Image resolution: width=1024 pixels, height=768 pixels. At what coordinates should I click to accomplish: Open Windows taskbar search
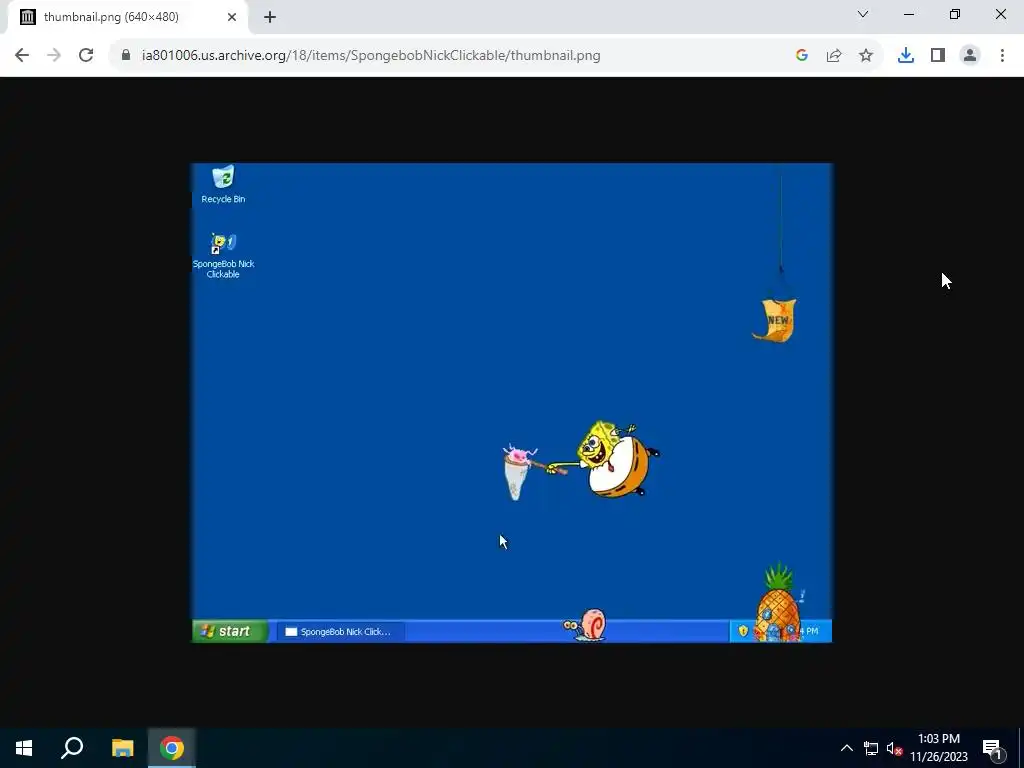[72, 748]
